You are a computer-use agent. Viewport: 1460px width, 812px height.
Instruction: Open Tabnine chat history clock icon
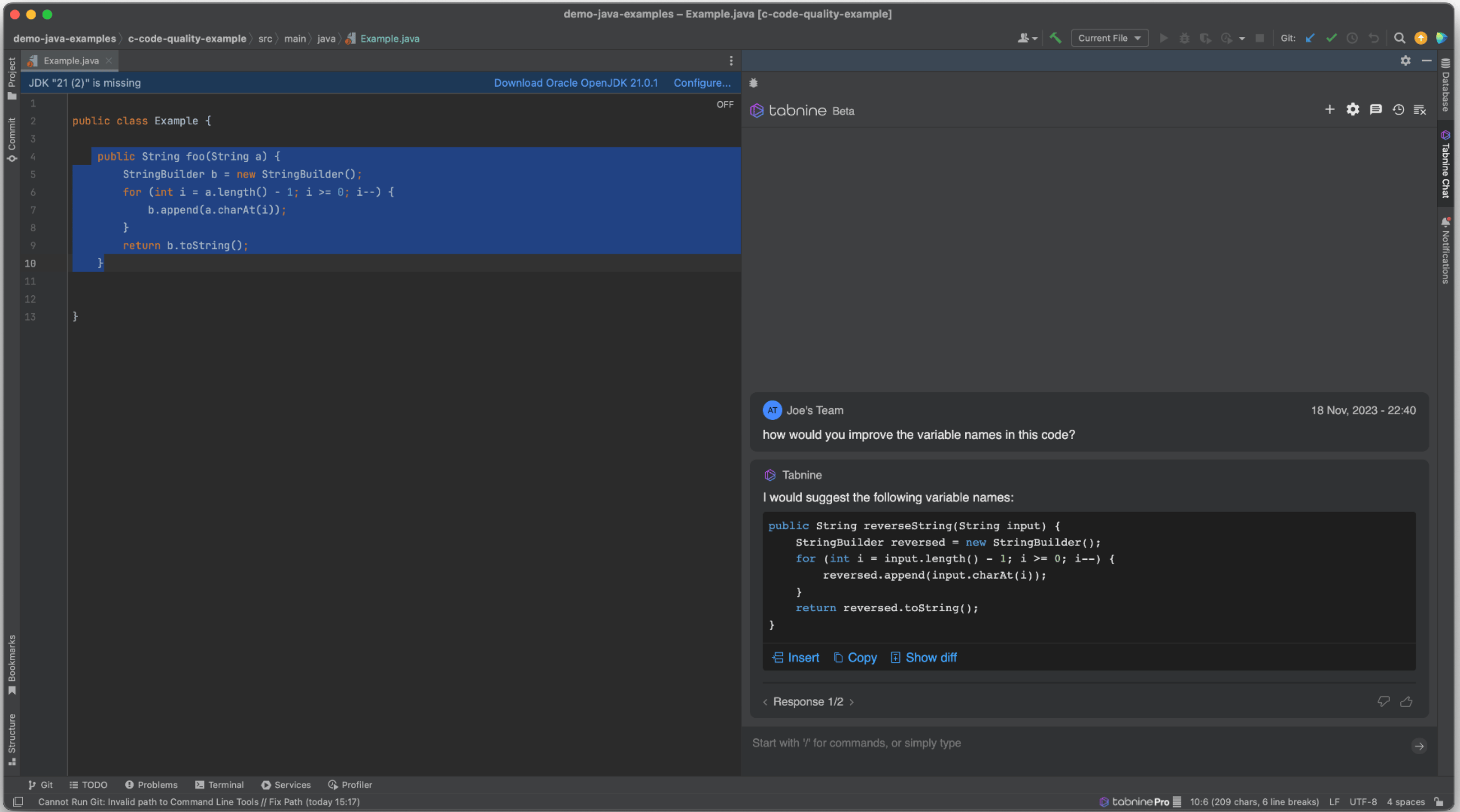click(x=1398, y=109)
